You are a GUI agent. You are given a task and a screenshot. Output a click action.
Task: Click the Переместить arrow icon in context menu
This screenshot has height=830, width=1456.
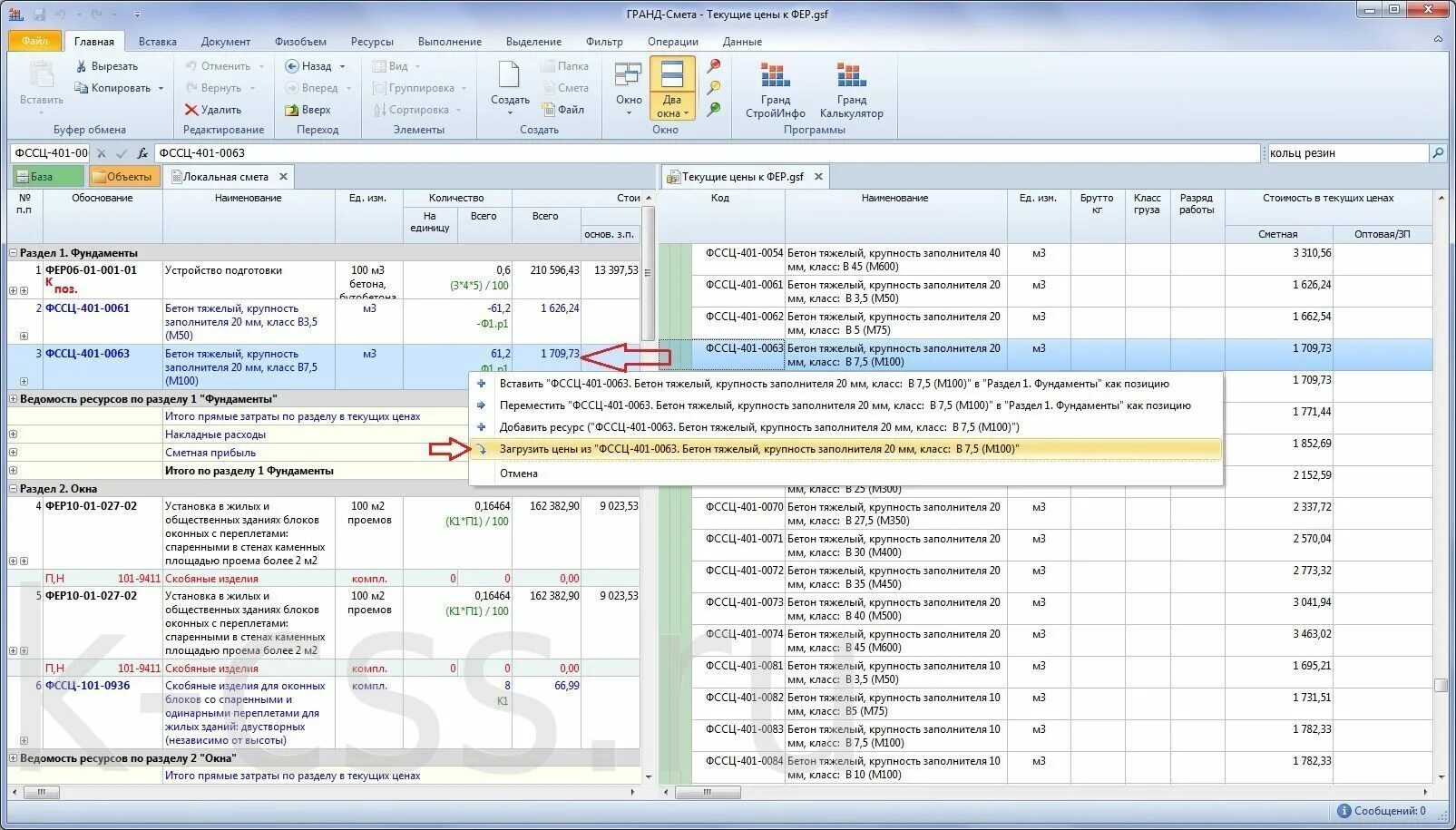482,405
